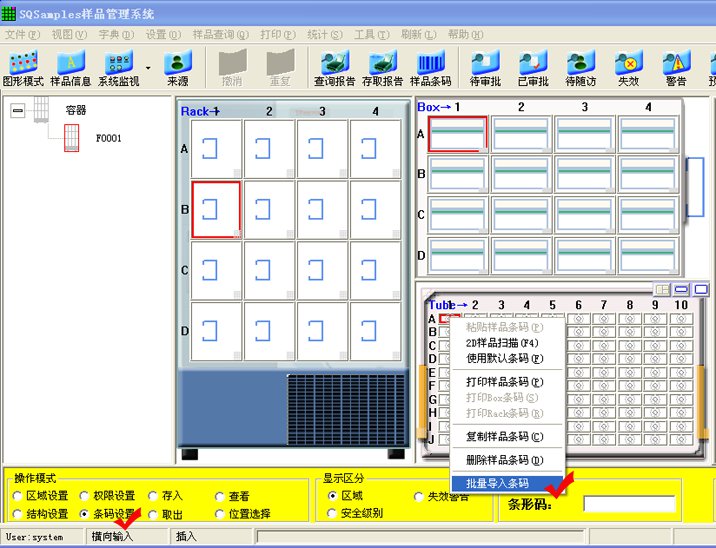Screen dimensions: 716x548
Task: Open the 待审批 pending approval icon
Action: (485, 67)
